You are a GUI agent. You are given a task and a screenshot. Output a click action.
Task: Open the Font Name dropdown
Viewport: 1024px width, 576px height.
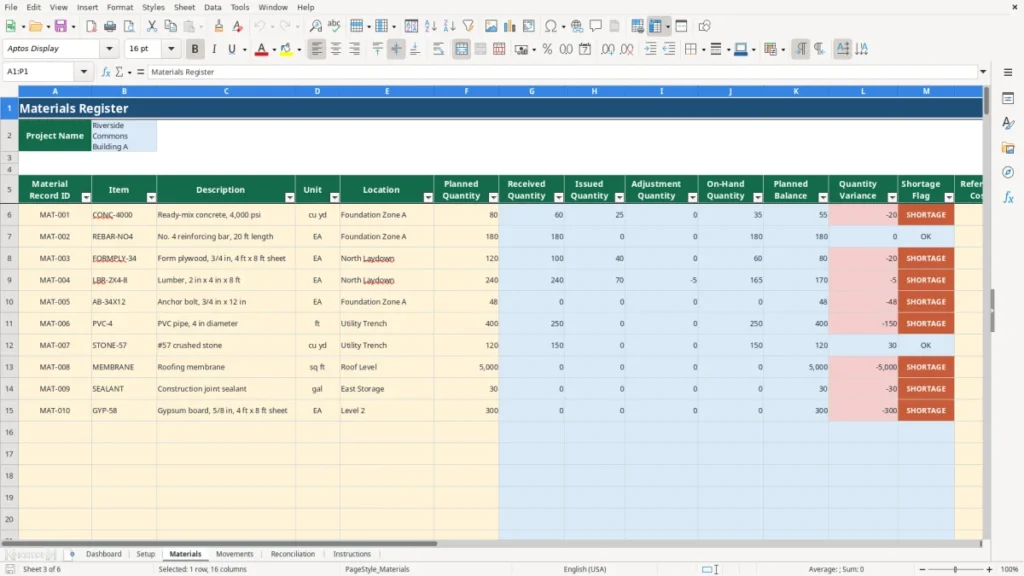[x=109, y=48]
